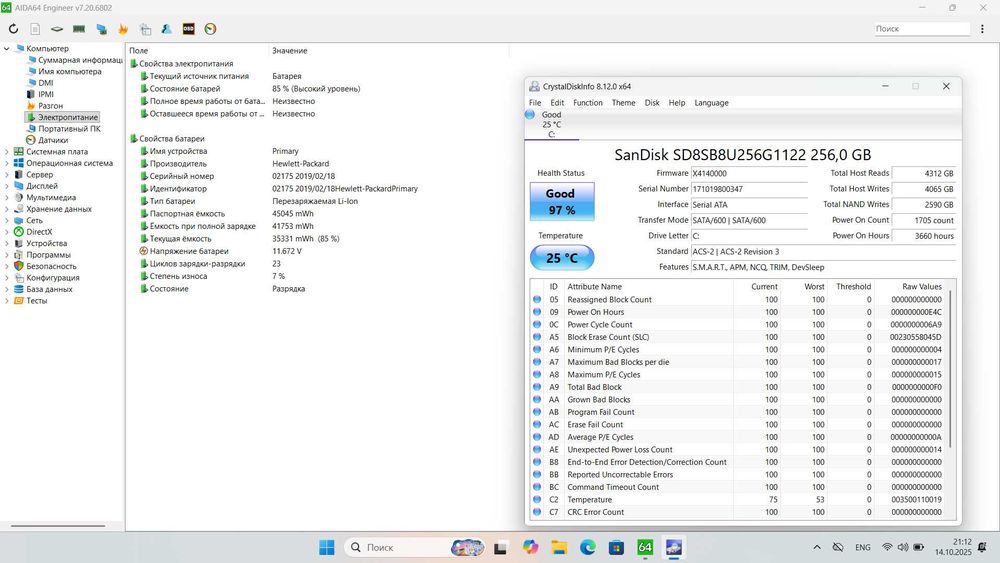Select the Good 25 °C drive C: tab
Image resolution: width=1000 pixels, height=563 pixels.
[552, 124]
